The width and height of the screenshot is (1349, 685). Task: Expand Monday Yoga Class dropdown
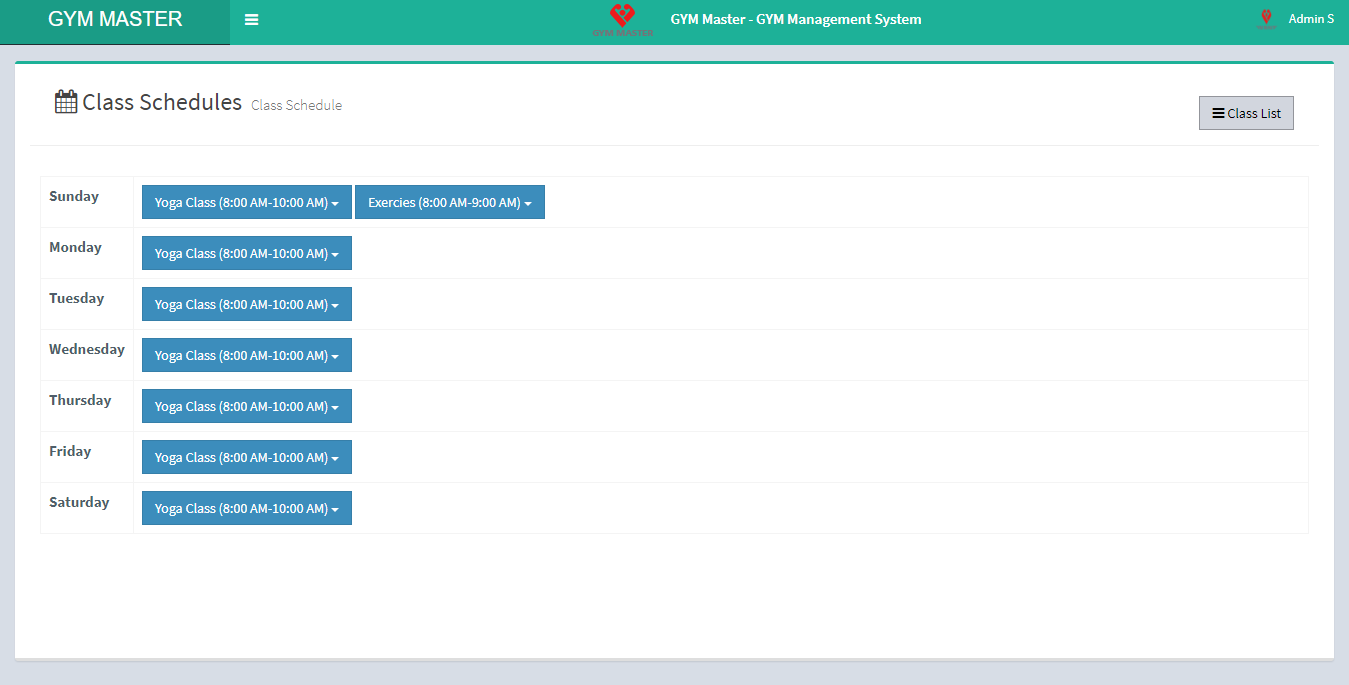click(246, 253)
